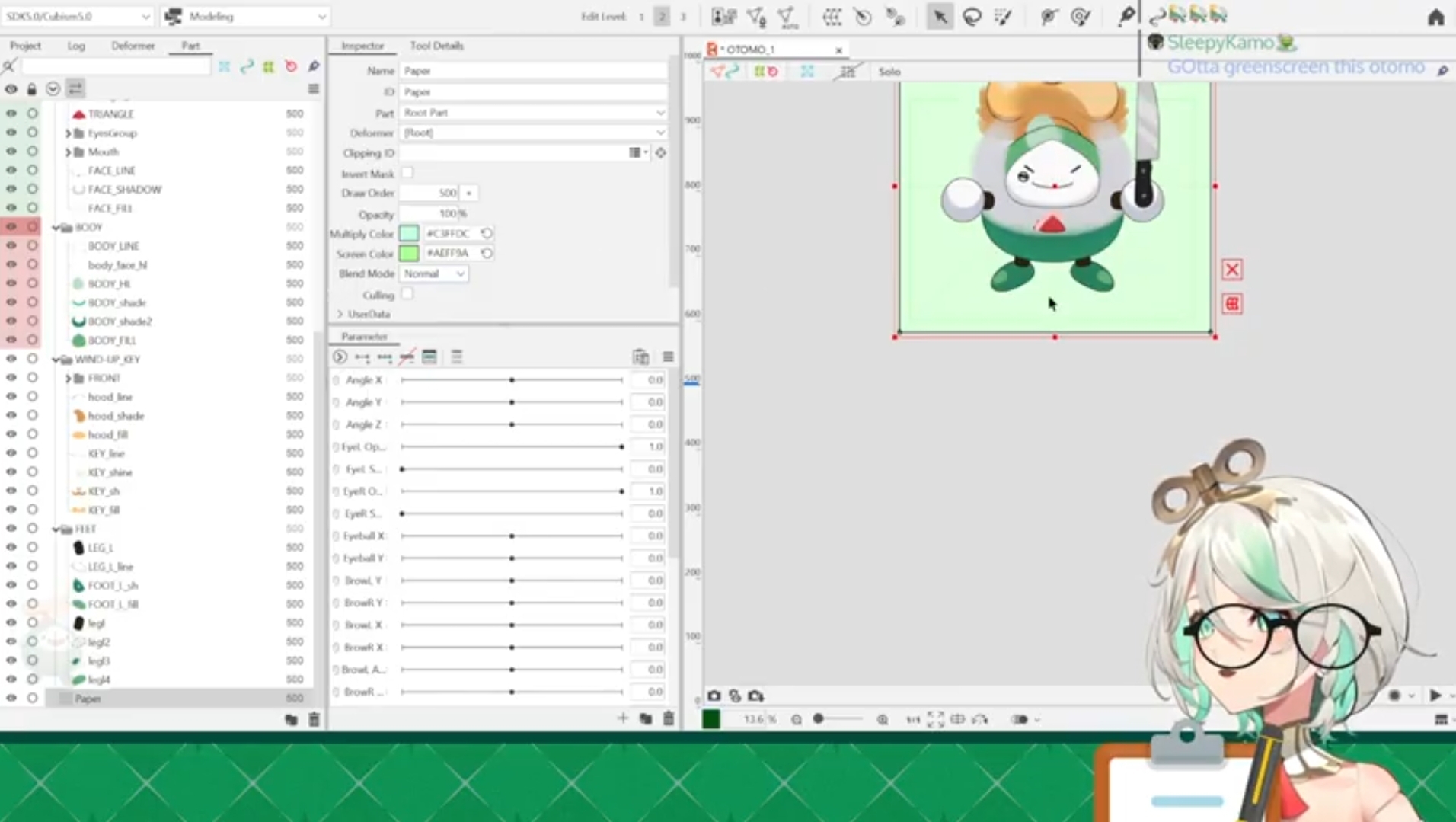The width and height of the screenshot is (1456, 822).
Task: Hide the hood_shade layer
Action: click(x=11, y=416)
